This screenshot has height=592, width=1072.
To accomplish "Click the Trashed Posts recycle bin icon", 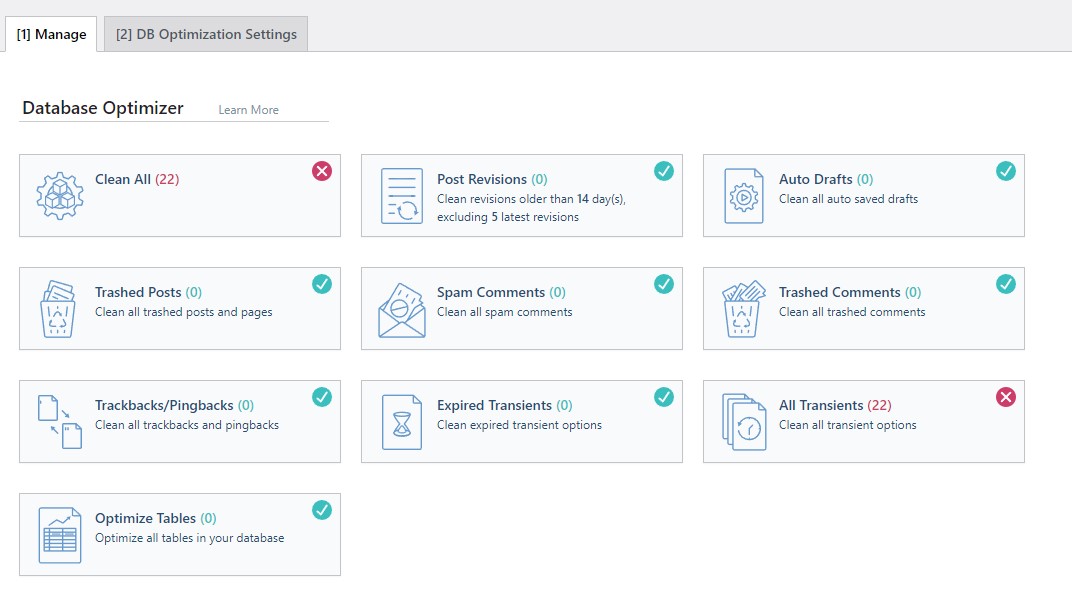I will (x=58, y=309).
